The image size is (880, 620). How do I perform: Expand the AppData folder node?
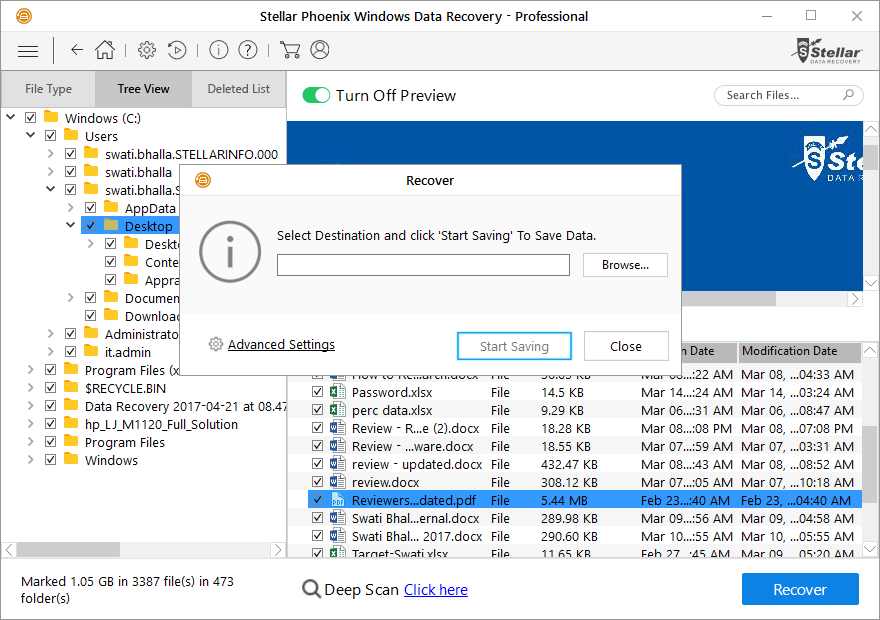71,208
